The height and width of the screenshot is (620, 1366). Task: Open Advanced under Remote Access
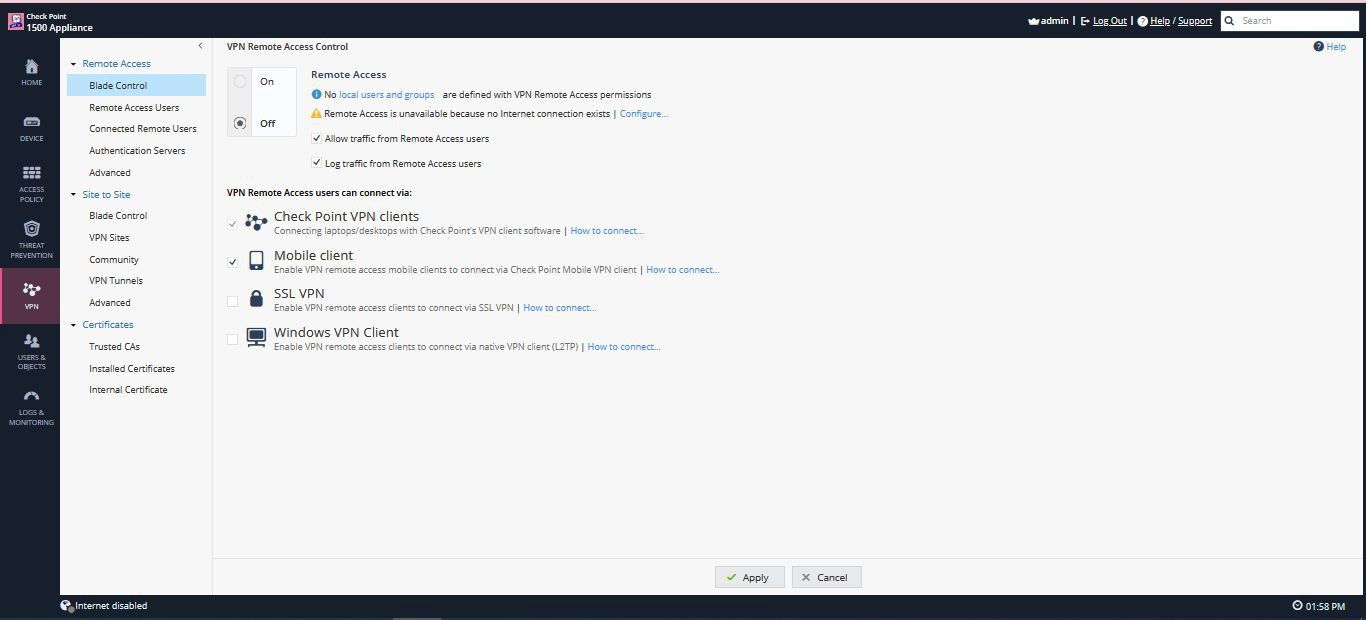coord(110,172)
